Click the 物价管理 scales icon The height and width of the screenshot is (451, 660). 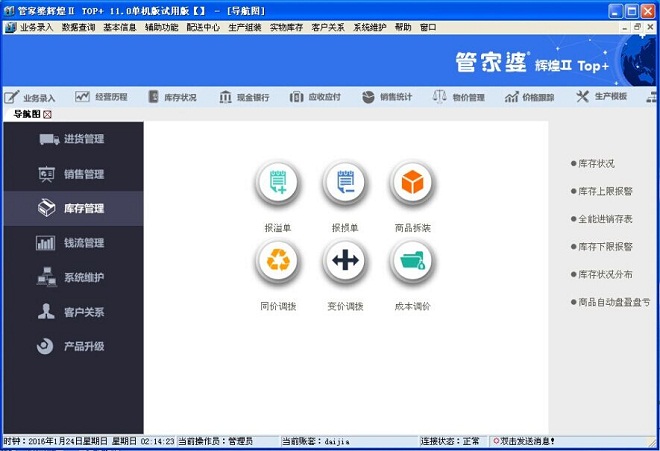(x=439, y=97)
